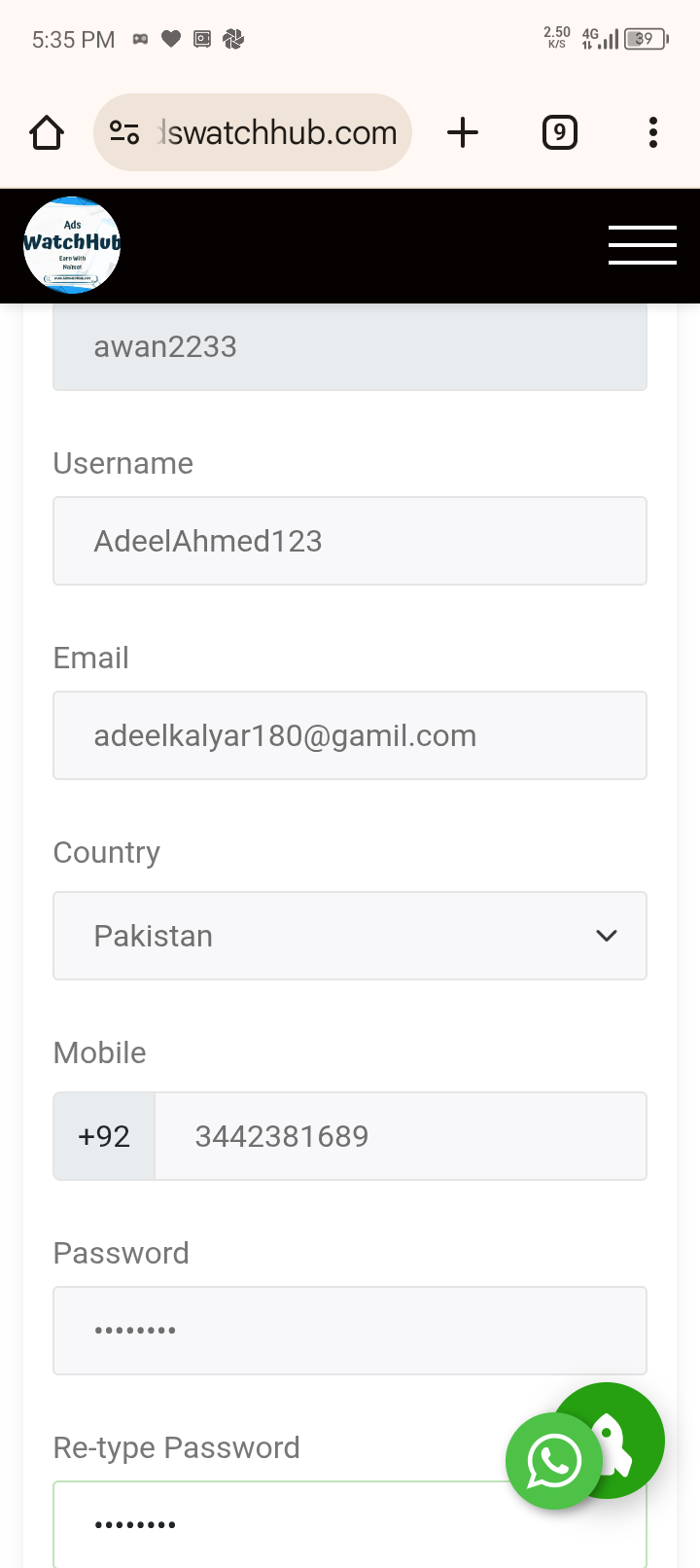Open a new tab with plus icon
The width and height of the screenshot is (700, 1568).
(x=463, y=132)
